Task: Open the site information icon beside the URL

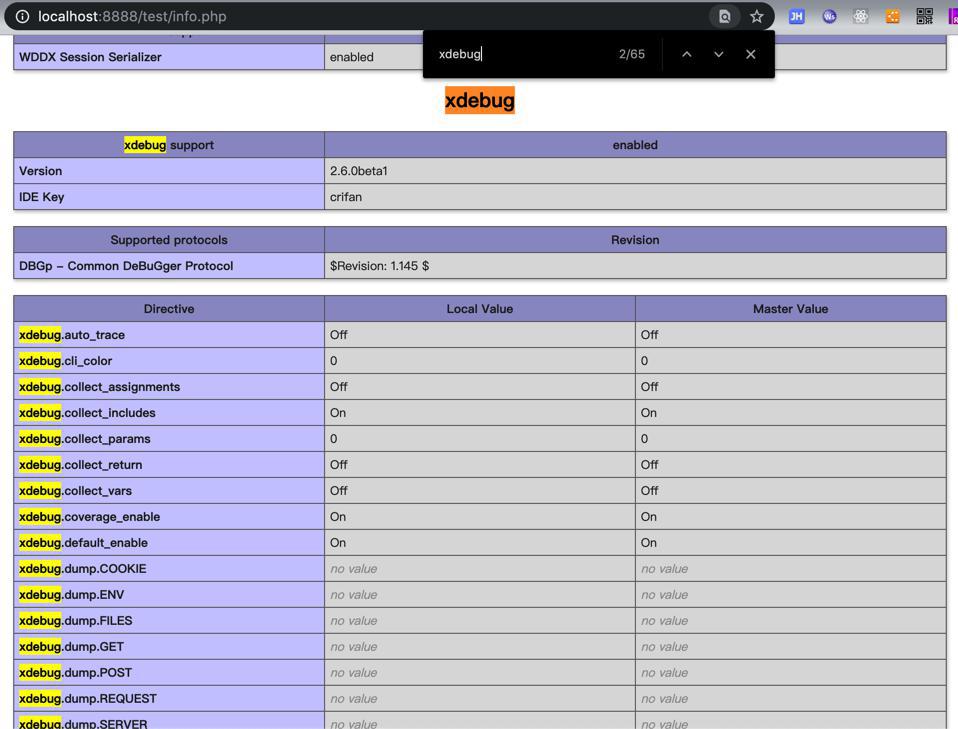Action: (x=22, y=16)
